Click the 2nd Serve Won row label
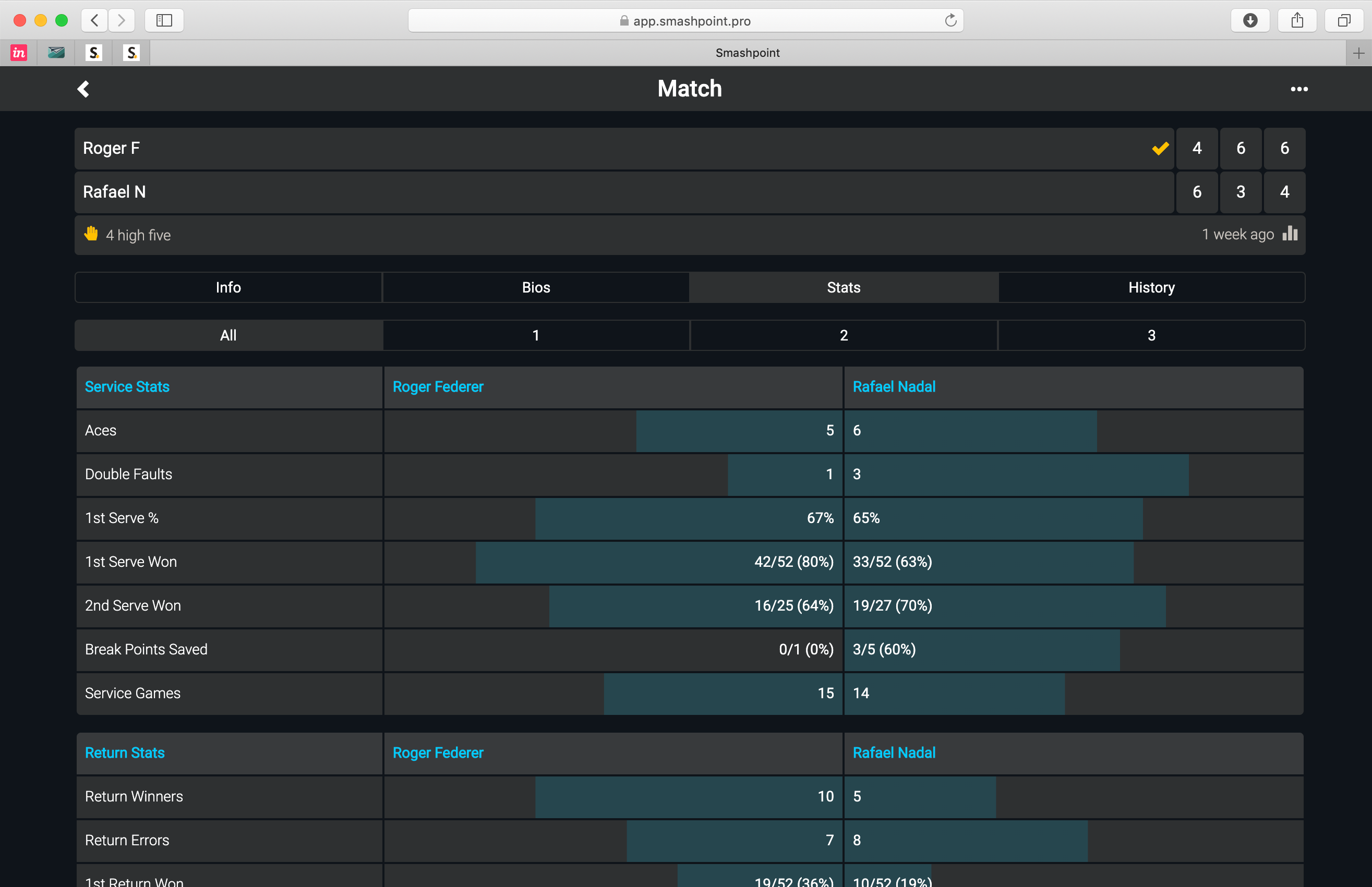1372x887 pixels. (x=133, y=605)
